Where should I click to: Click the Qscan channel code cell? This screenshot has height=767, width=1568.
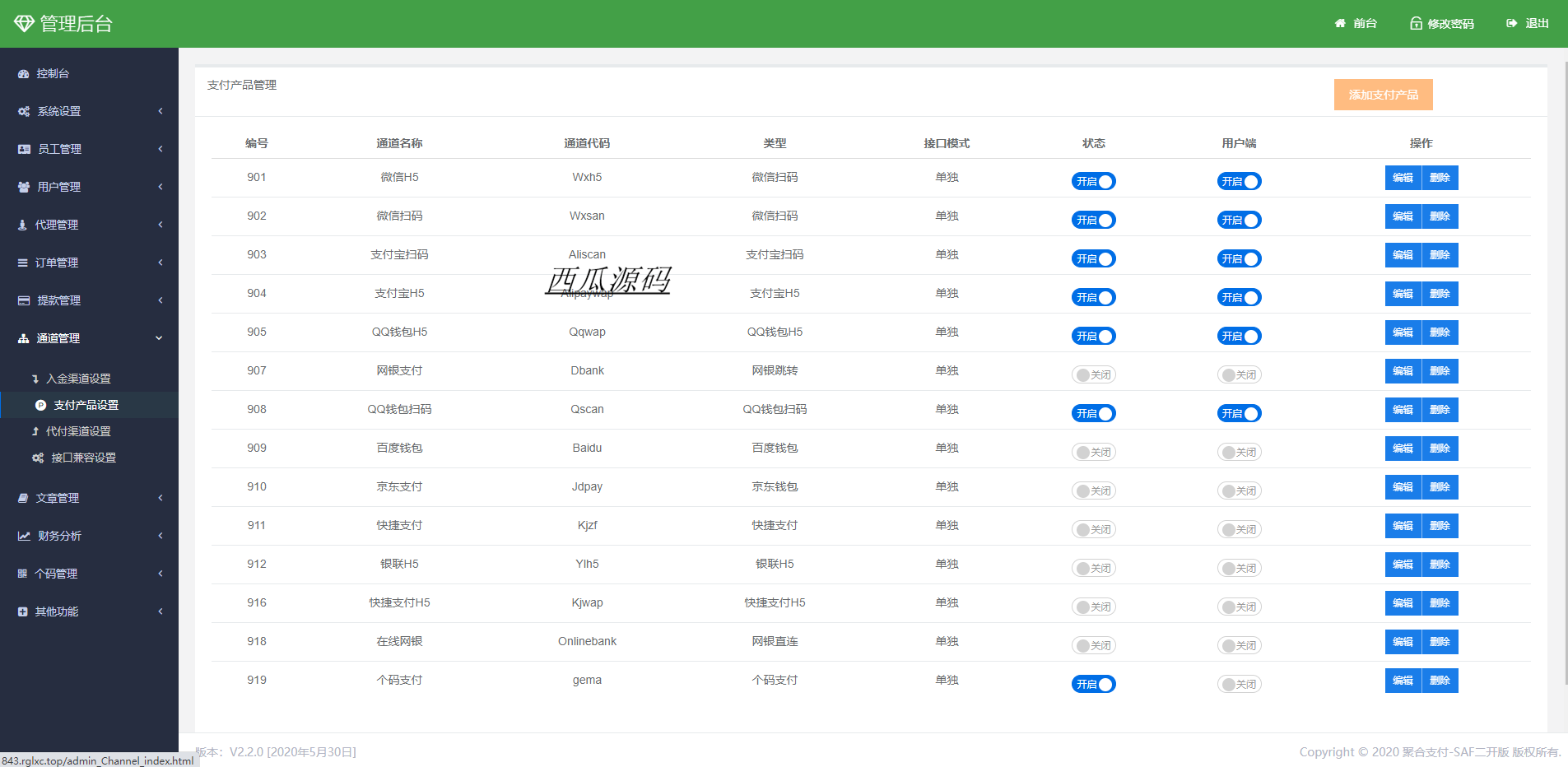[x=587, y=409]
